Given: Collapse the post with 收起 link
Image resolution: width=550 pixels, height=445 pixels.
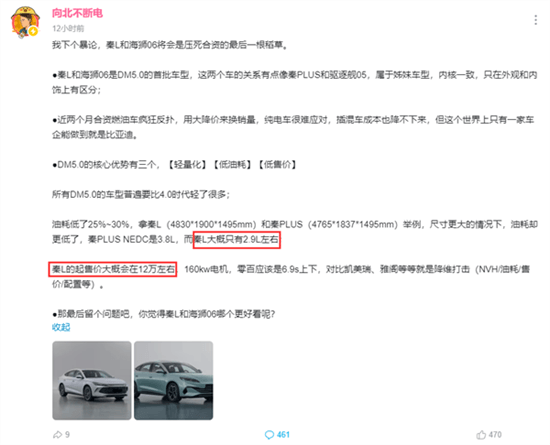Looking at the screenshot, I should tap(61, 327).
